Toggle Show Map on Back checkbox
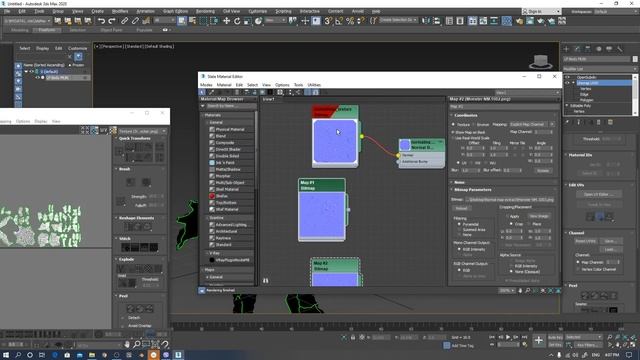Viewport: 640px width, 360px height. click(453, 132)
